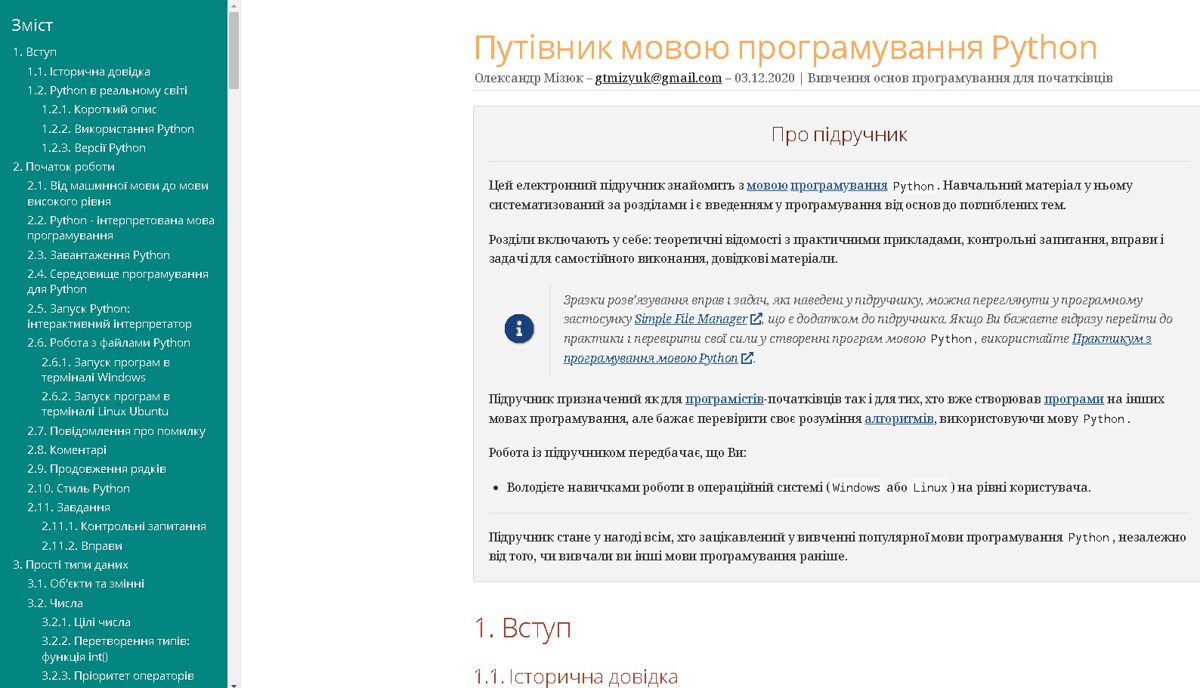The image size is (1200, 688).
Task: Open 1.2. Python в реальному світі
Action: point(107,90)
